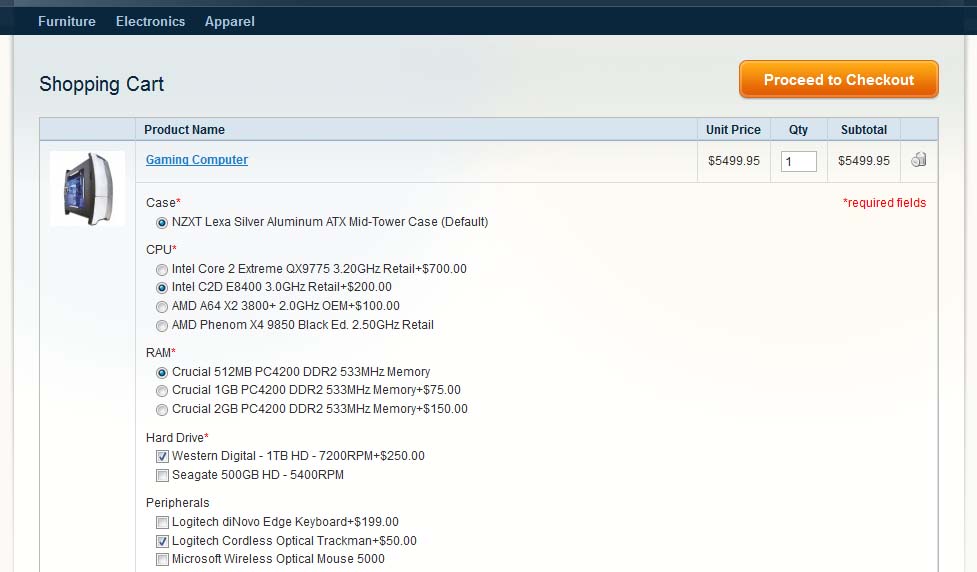This screenshot has width=977, height=572.
Task: Select Crucial 2GB memory option
Action: click(x=162, y=409)
